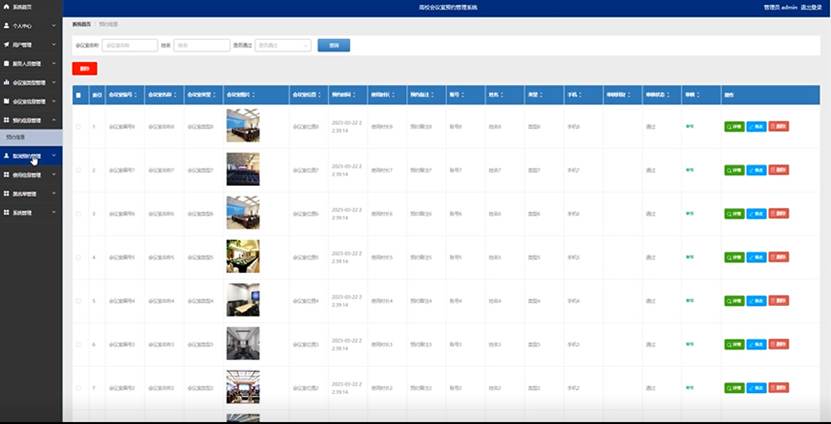
Task: Expand the bar chart sidebar item's chevron
Action: click(x=54, y=82)
